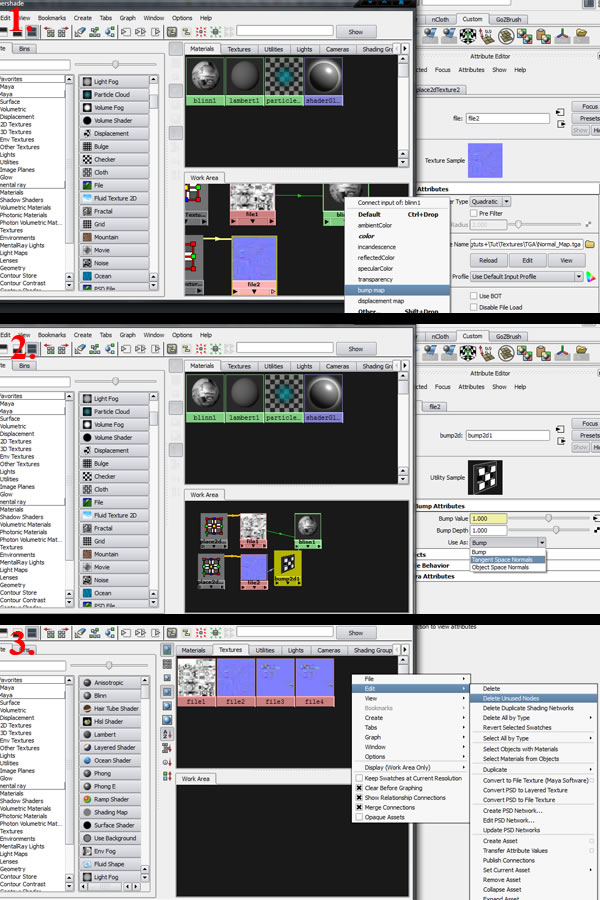
Task: Expand the Duplicate submenu
Action: (x=534, y=769)
